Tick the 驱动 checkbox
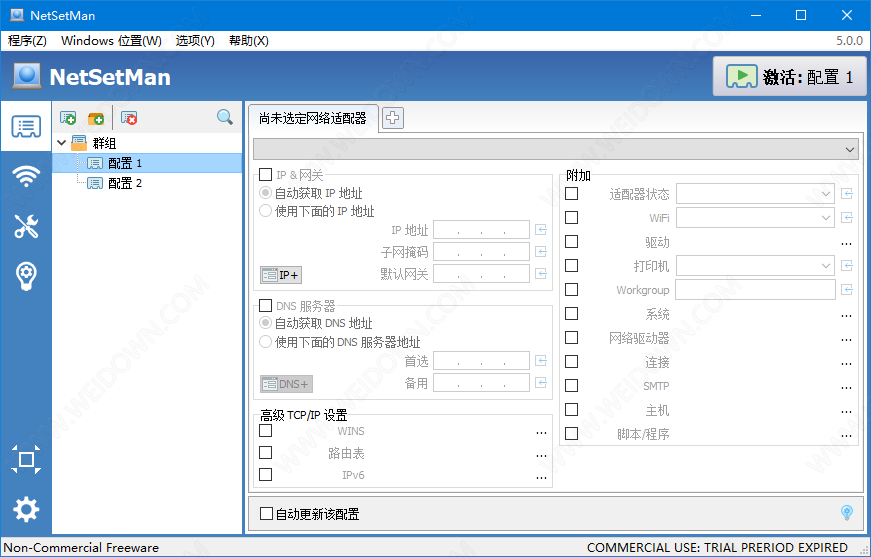The height and width of the screenshot is (557, 871). coord(572,242)
